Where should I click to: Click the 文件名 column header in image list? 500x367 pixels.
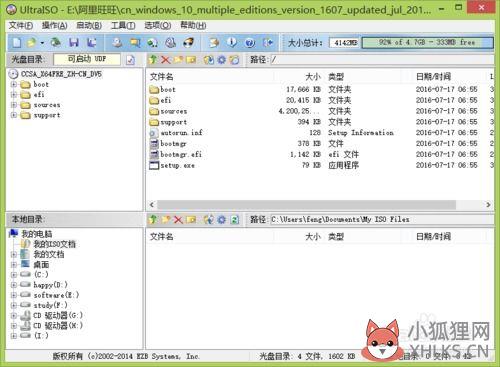click(161, 77)
